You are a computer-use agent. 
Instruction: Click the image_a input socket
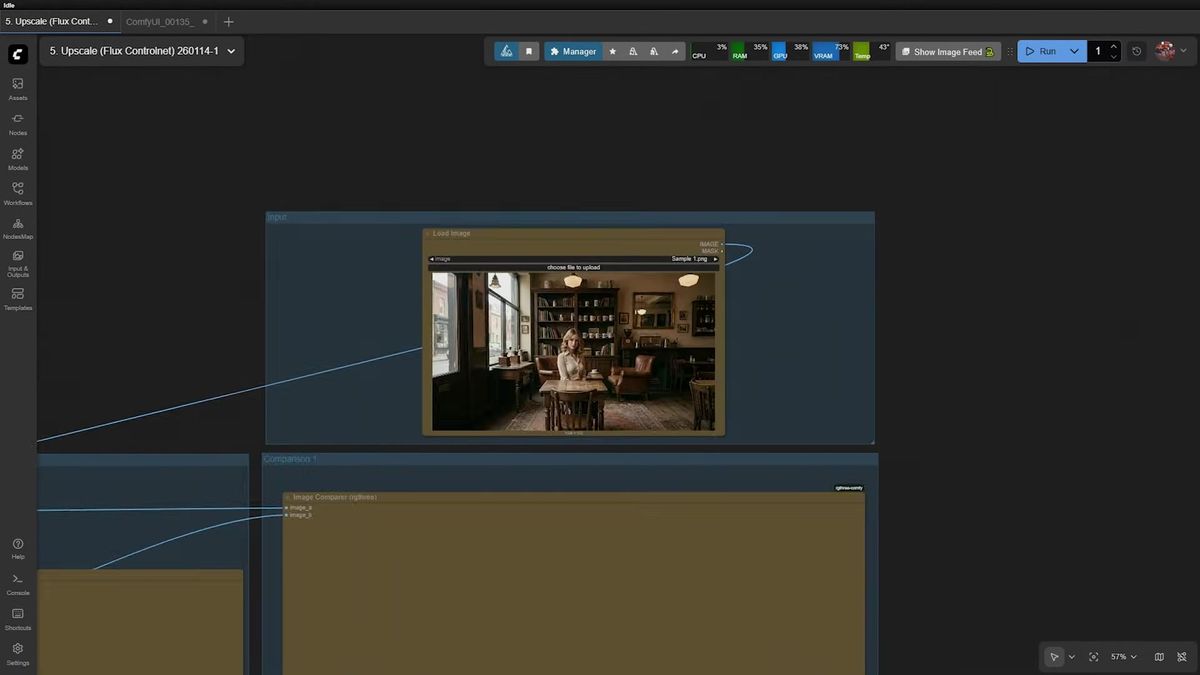pyautogui.click(x=286, y=508)
